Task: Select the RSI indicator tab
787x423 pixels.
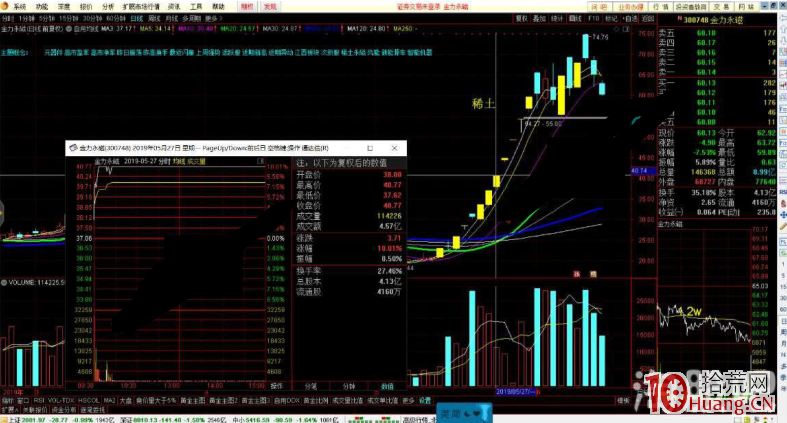Action: click(x=39, y=400)
